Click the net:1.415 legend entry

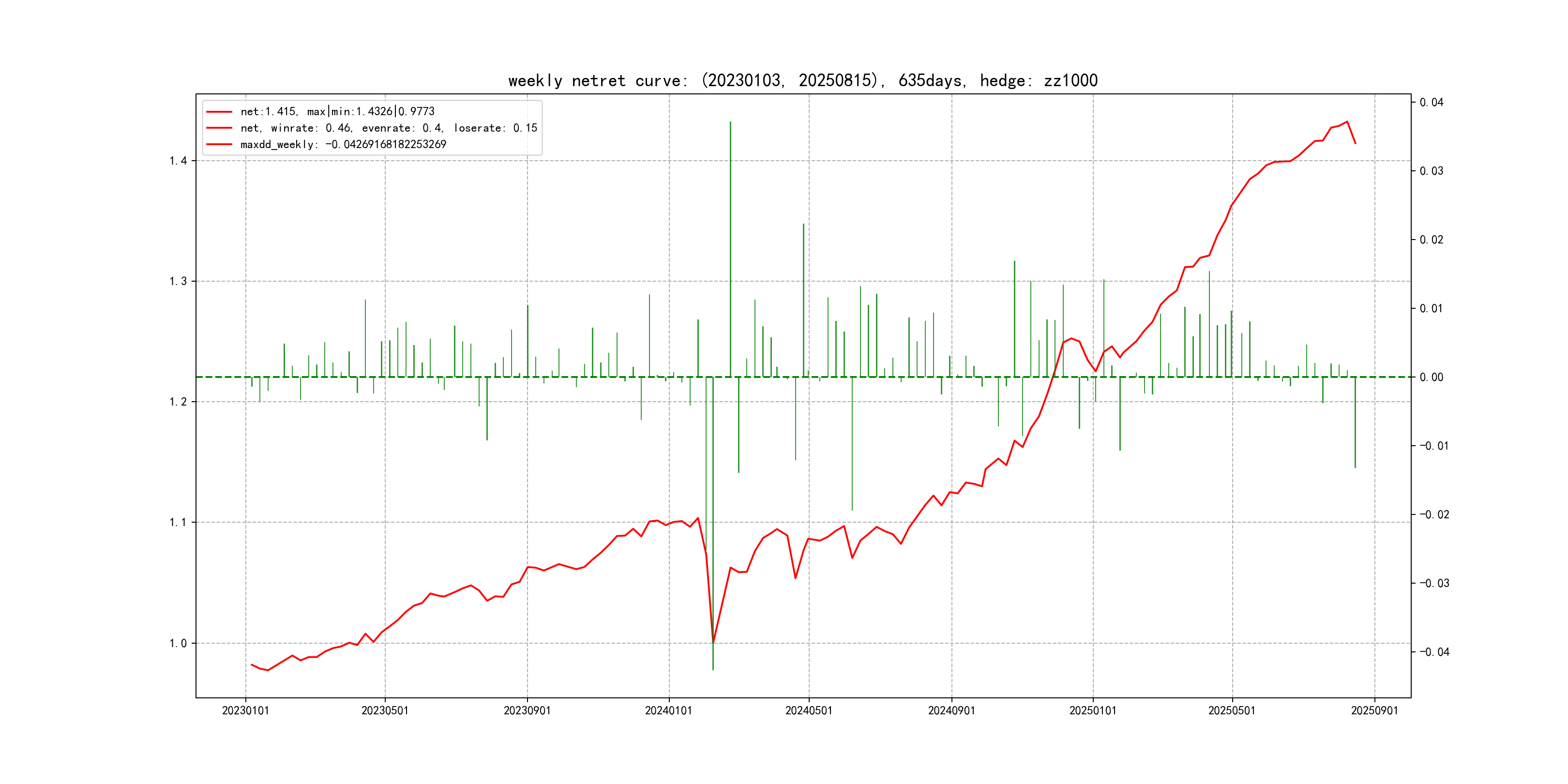(337, 111)
